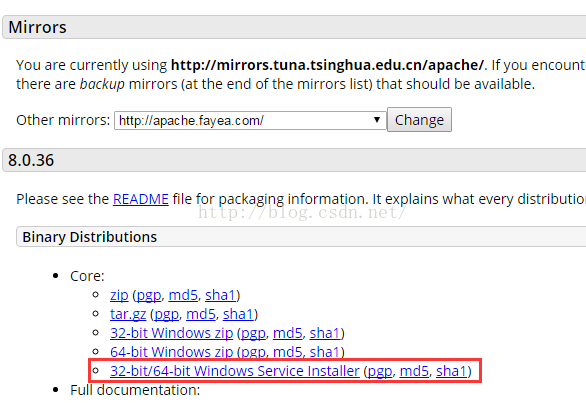The image size is (586, 403).
Task: Open the Other mirrors dropdown arrow
Action: coord(377,120)
